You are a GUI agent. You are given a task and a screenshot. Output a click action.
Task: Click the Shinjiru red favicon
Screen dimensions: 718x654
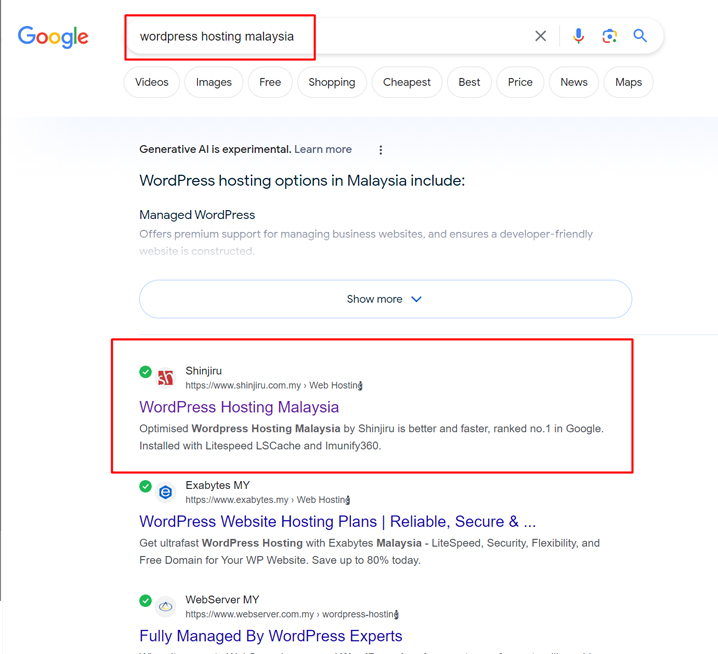(165, 378)
